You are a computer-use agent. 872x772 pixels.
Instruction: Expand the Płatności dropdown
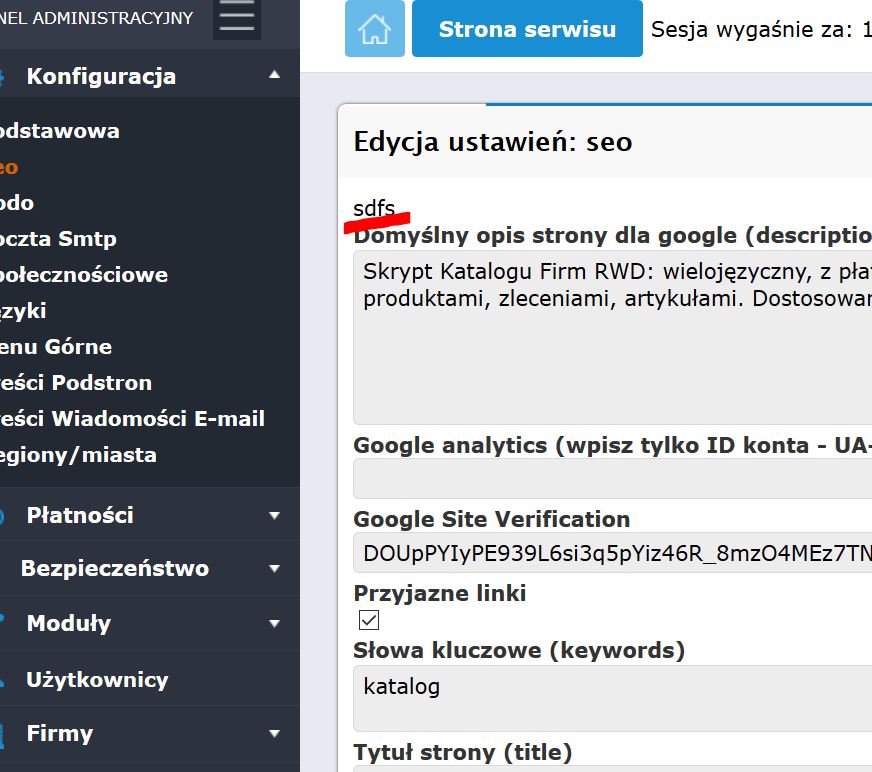[x=275, y=514]
